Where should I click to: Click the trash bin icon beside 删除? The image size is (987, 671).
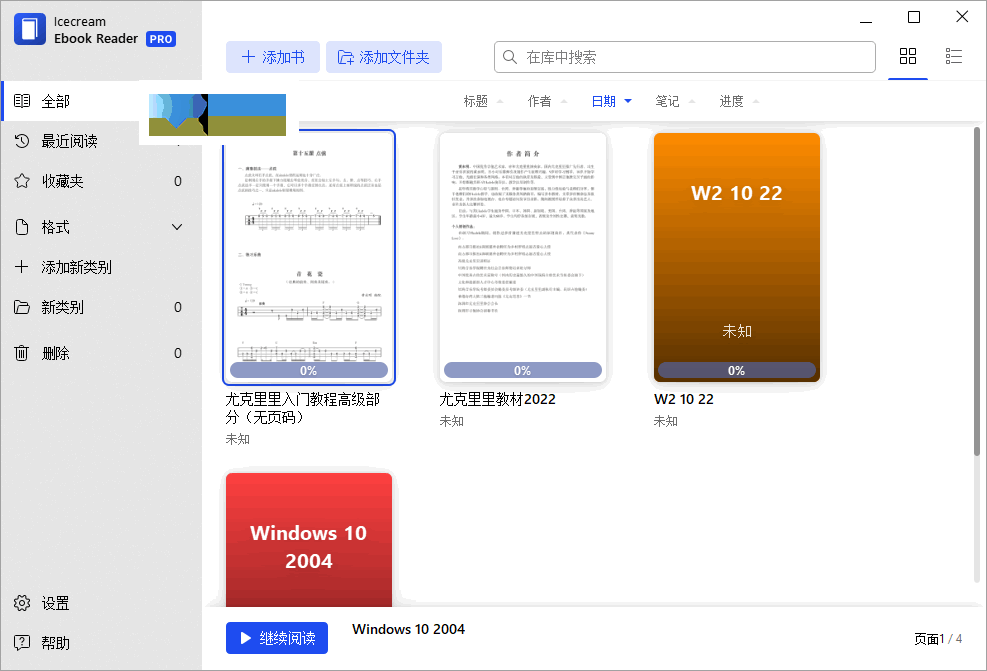pyautogui.click(x=21, y=353)
